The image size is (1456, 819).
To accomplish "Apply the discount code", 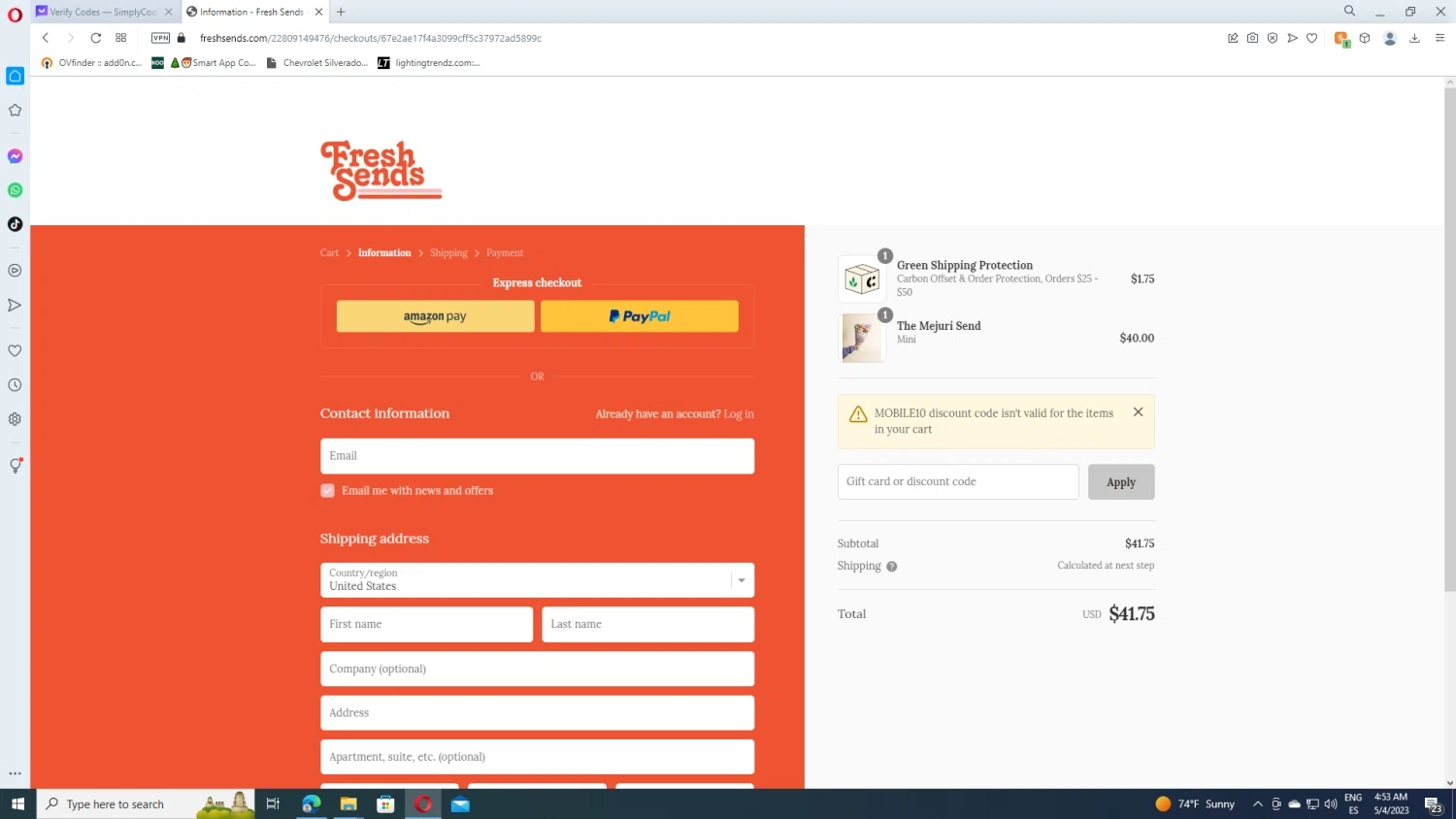I will tap(1121, 482).
